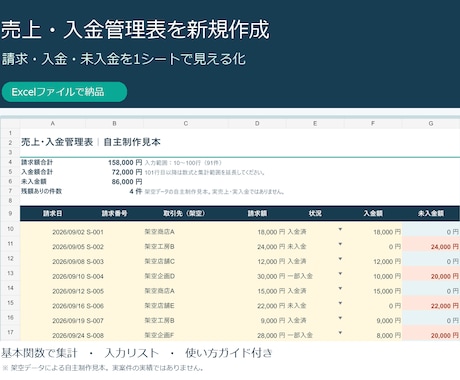Select column header A
The image size is (460, 380).
tap(53, 124)
